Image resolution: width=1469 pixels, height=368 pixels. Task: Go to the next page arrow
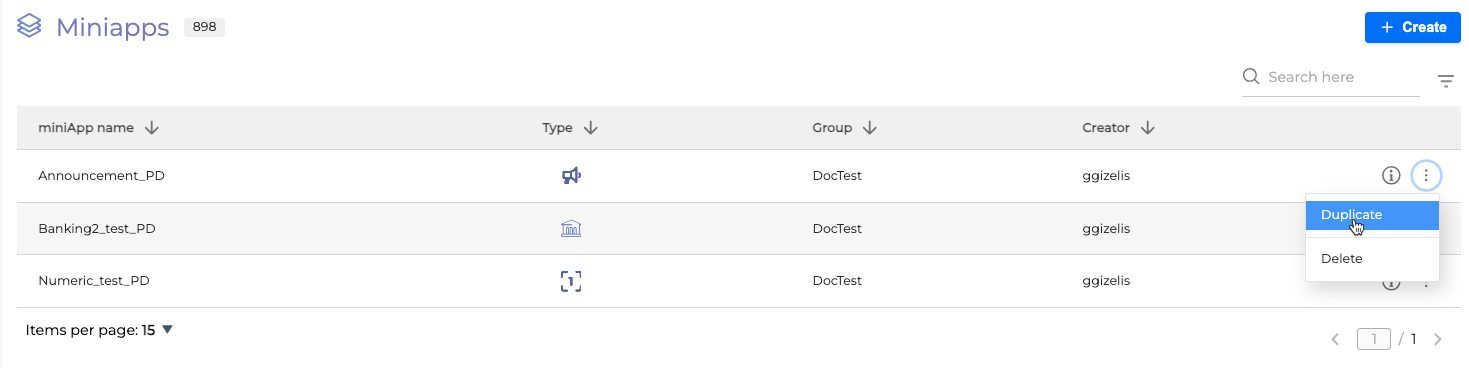pos(1438,340)
